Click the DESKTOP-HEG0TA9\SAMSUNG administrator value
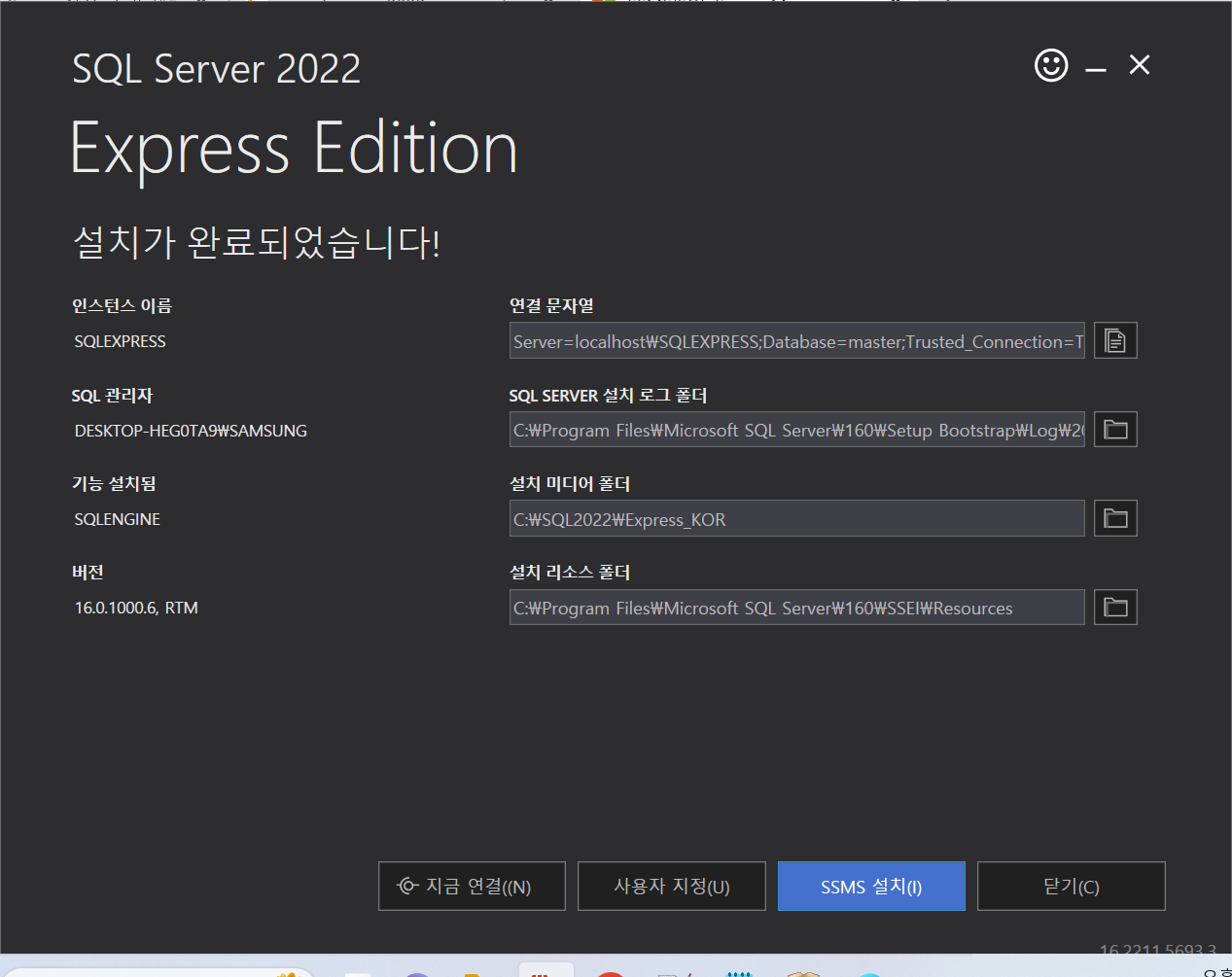Image resolution: width=1232 pixels, height=977 pixels. 191,431
